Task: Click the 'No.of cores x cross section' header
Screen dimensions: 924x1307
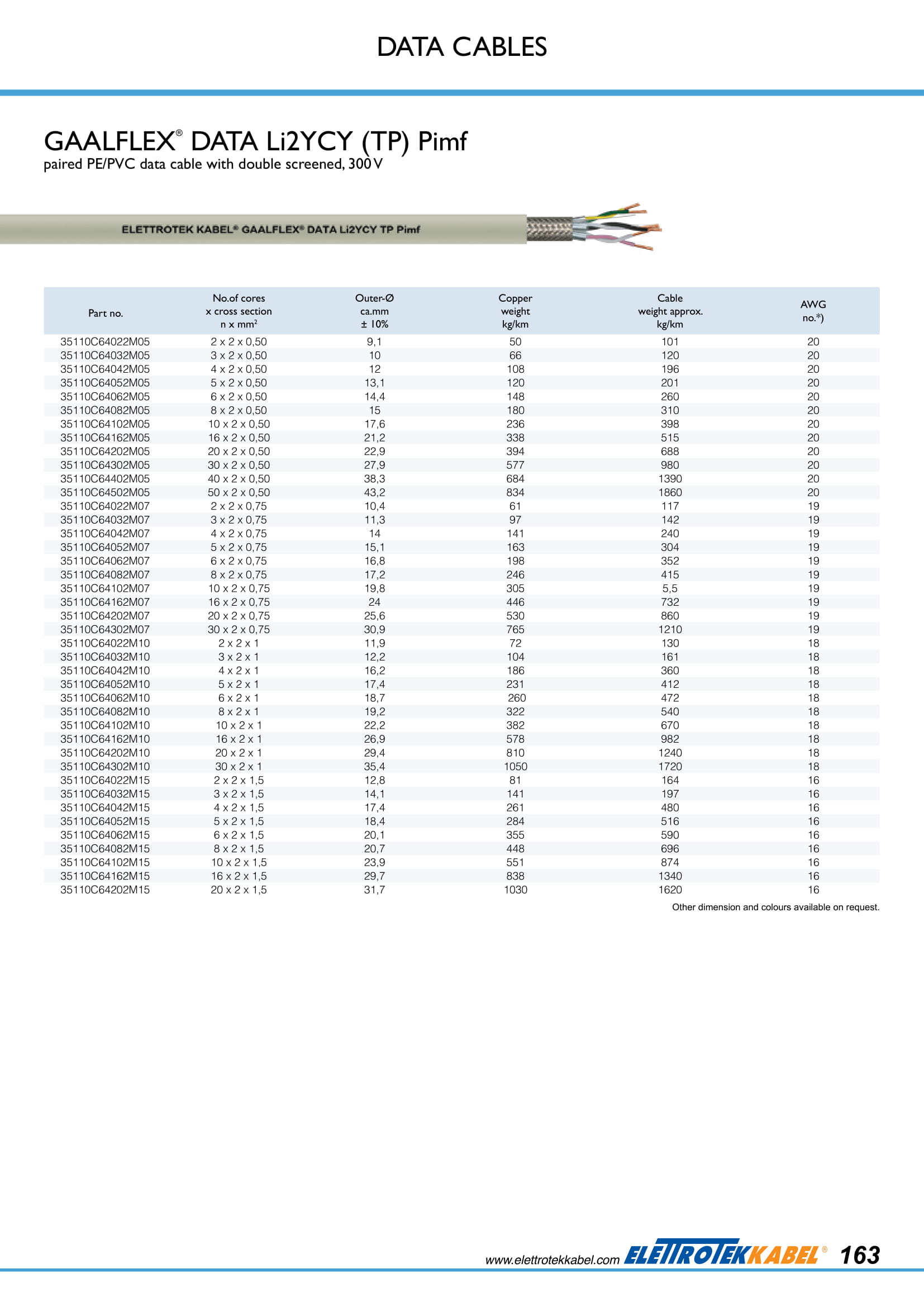Action: [239, 311]
